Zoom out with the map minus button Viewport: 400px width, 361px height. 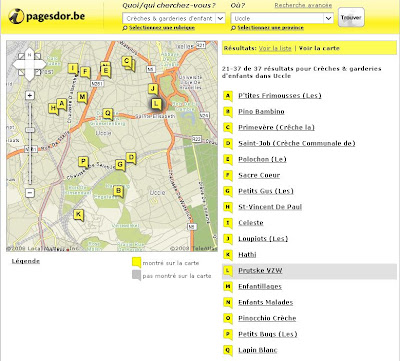click(x=30, y=193)
